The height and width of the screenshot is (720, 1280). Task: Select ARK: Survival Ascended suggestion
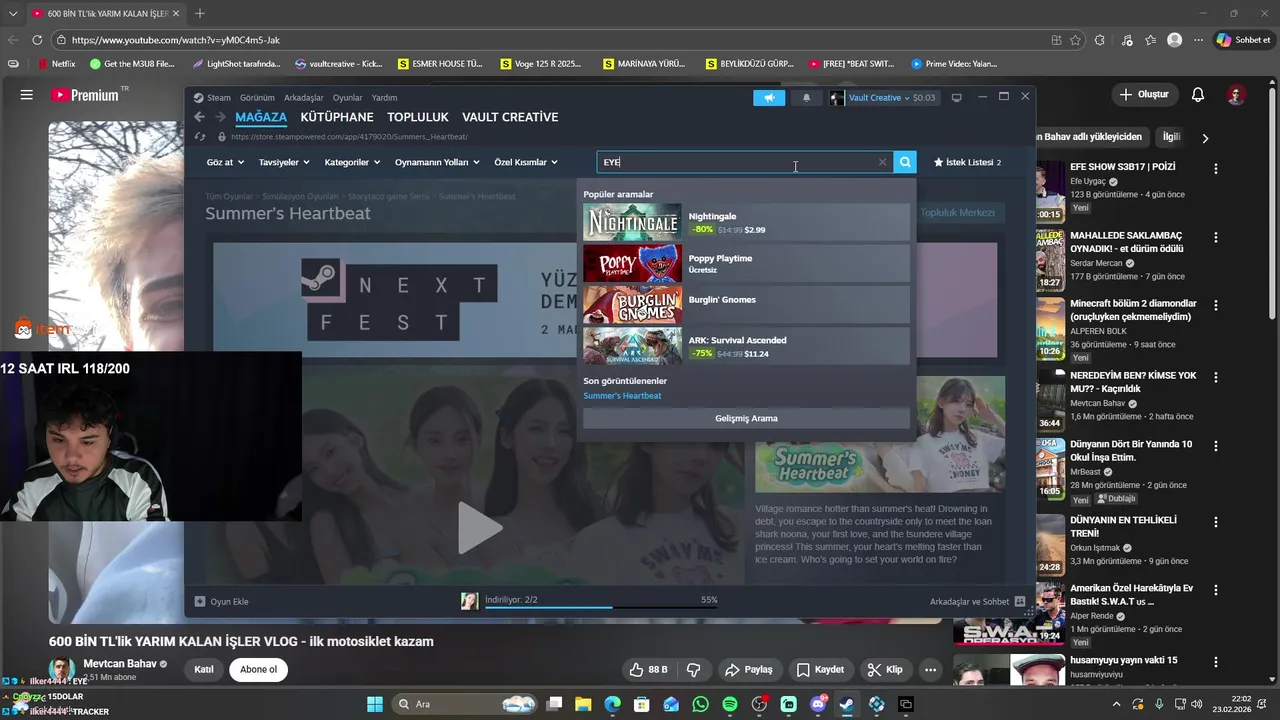(746, 346)
